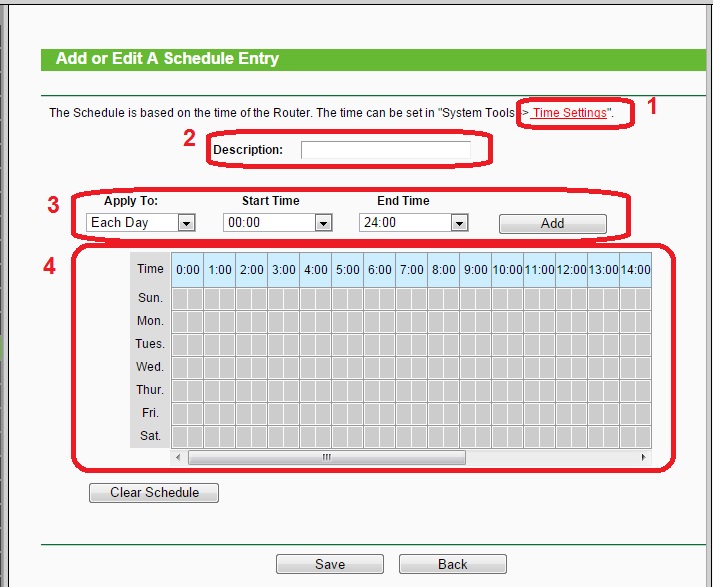Save the schedule entry
Screen dimensions: 713x587
click(329, 564)
